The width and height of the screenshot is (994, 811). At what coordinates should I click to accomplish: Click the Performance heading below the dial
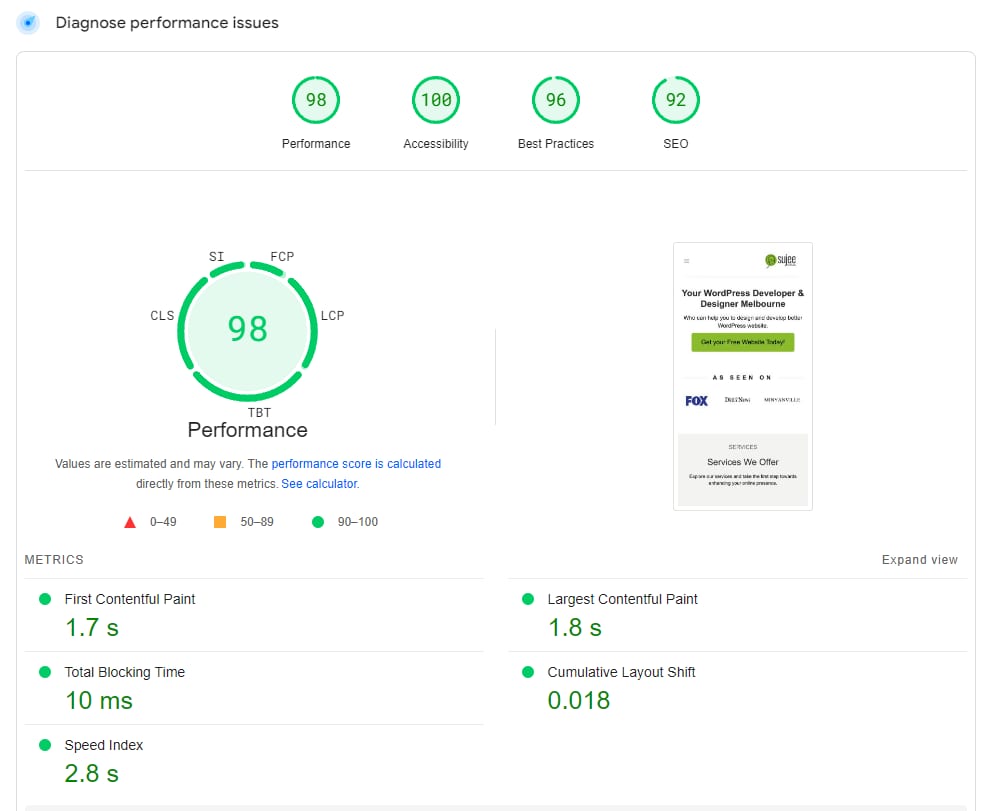pos(247,430)
